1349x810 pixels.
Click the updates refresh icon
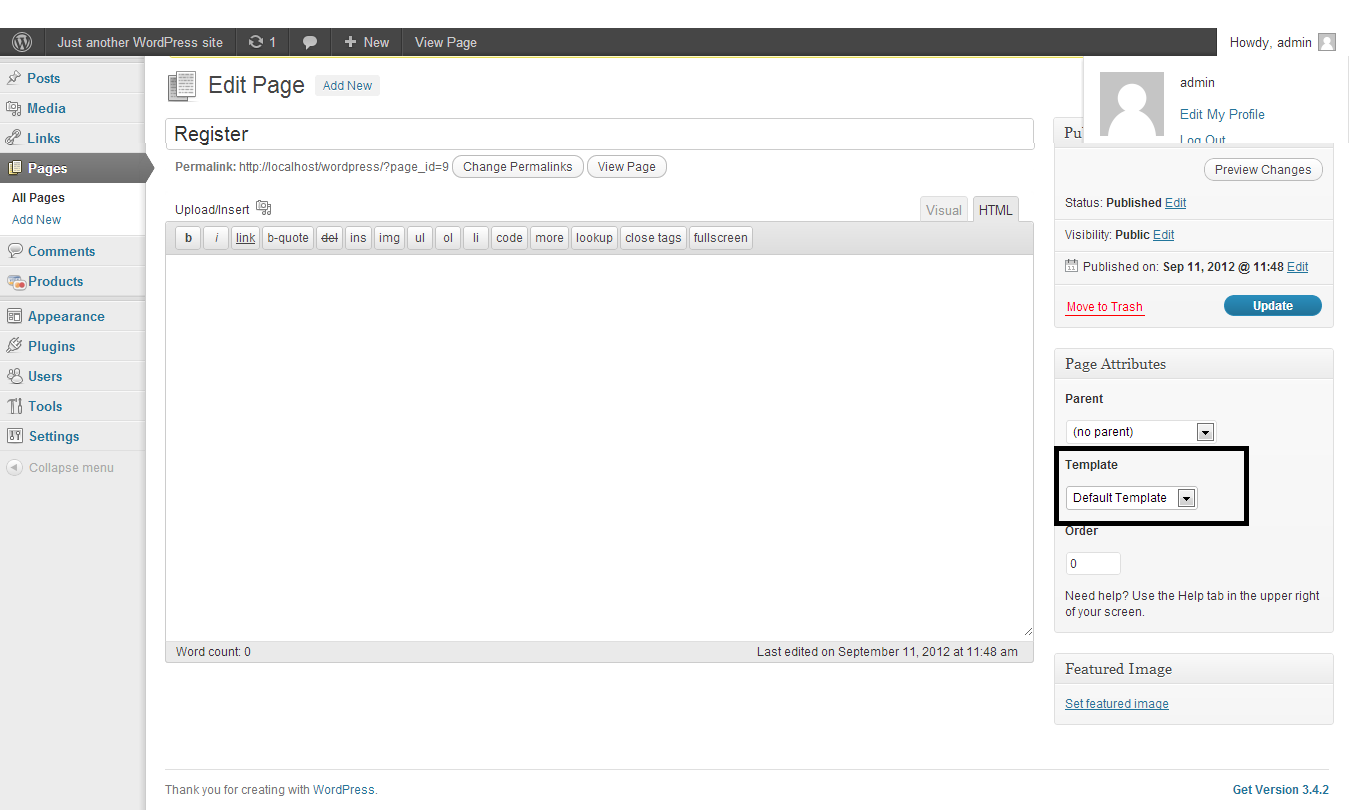click(256, 42)
